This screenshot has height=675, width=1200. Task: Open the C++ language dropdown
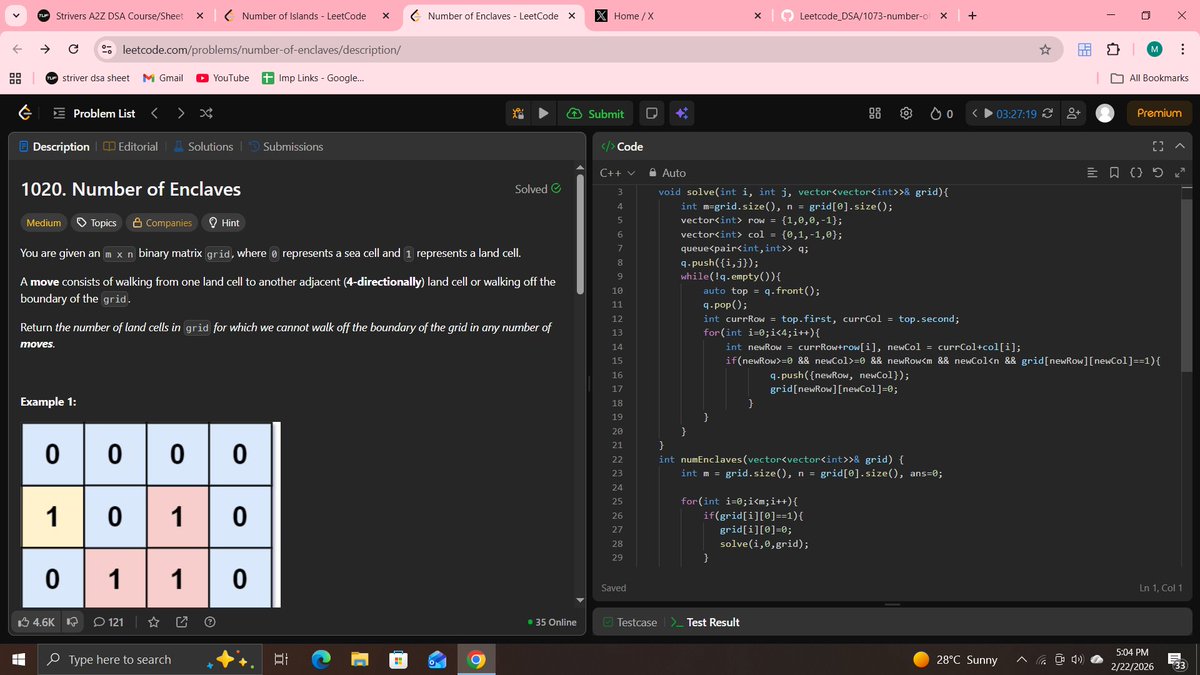click(617, 173)
